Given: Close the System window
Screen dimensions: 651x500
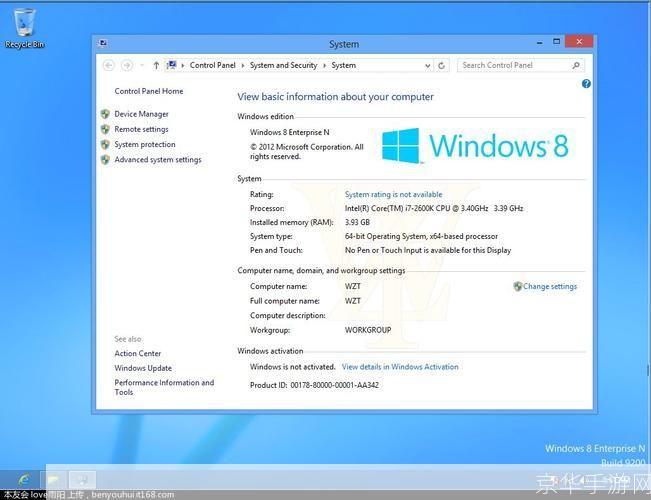Looking at the screenshot, I should pyautogui.click(x=579, y=42).
